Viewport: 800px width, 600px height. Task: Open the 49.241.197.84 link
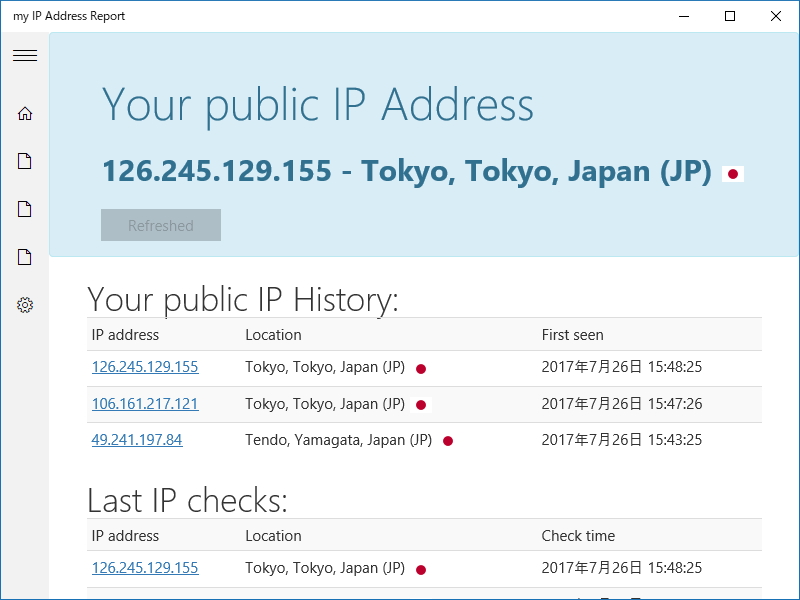[136, 440]
